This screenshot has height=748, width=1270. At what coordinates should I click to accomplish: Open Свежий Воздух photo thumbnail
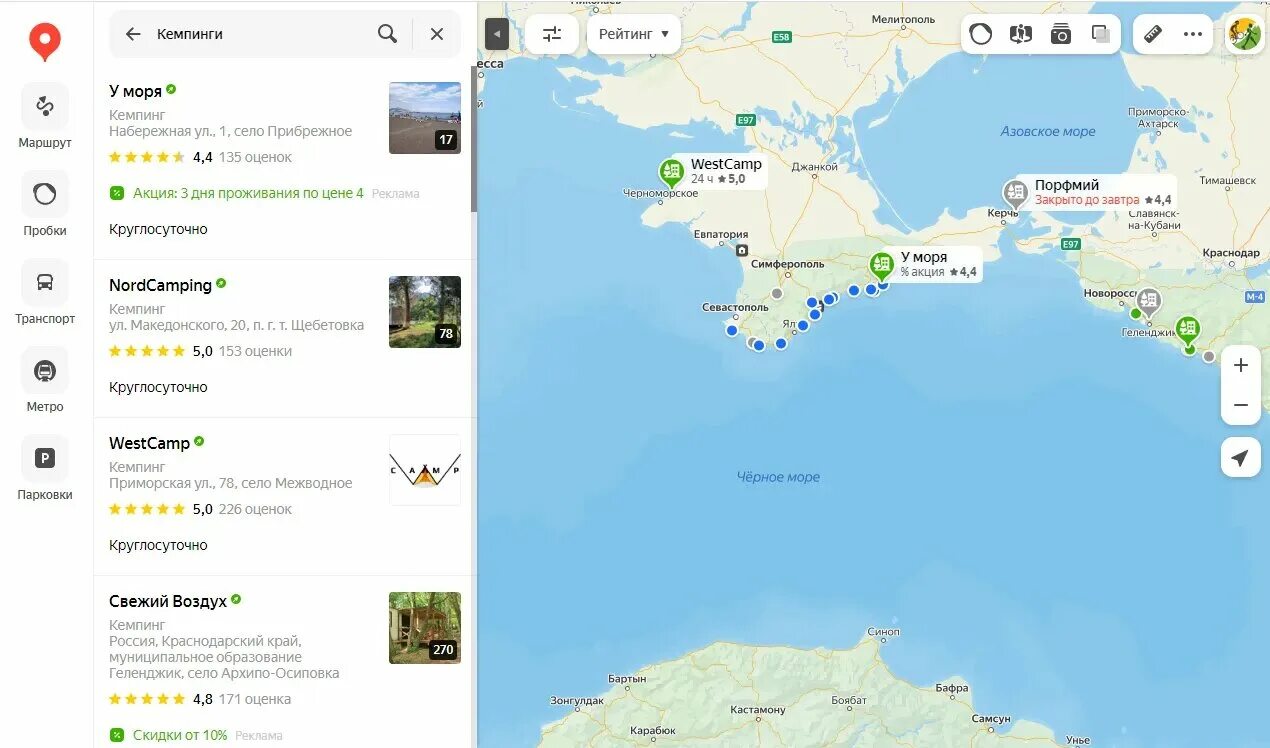tap(425, 628)
